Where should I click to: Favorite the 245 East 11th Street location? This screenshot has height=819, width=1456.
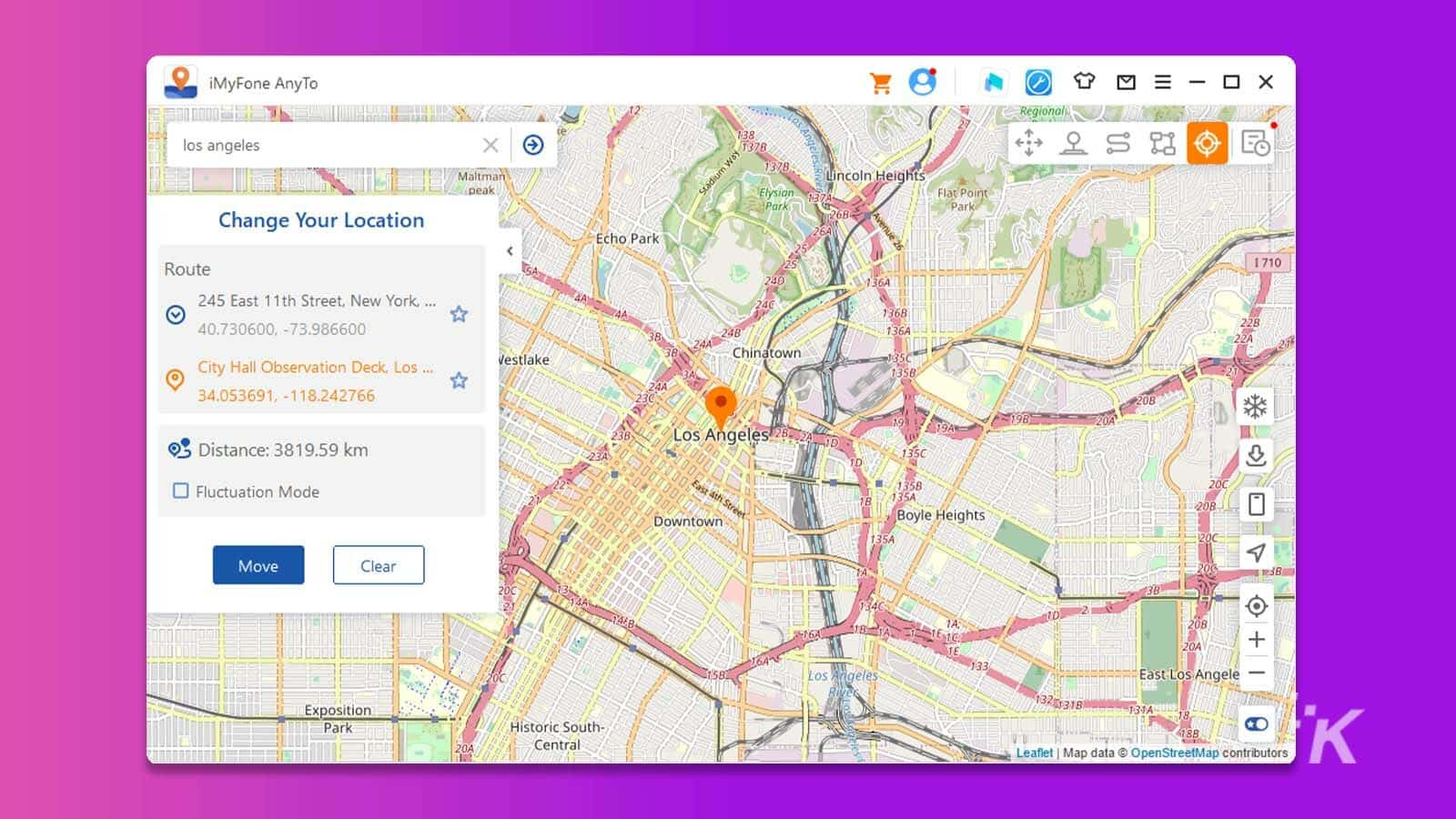[459, 314]
